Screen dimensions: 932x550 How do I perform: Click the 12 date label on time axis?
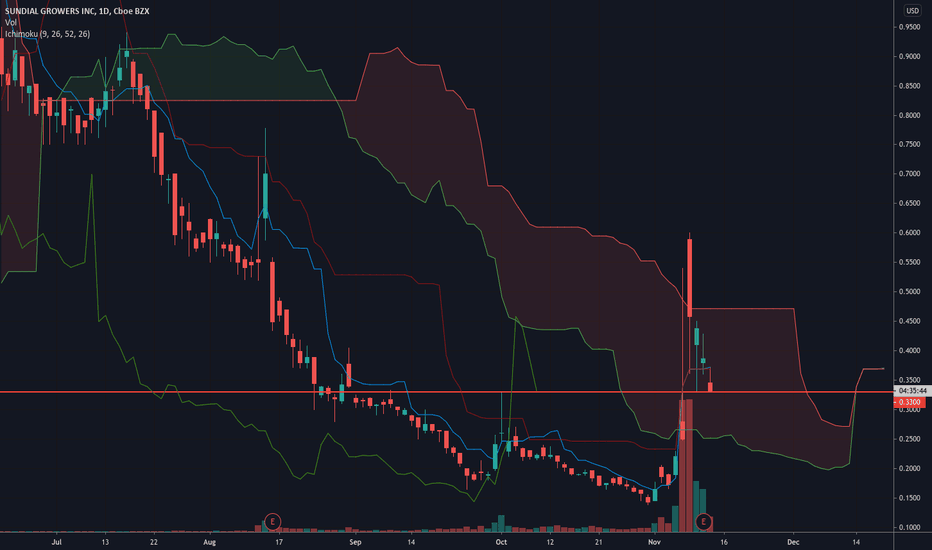click(x=550, y=542)
